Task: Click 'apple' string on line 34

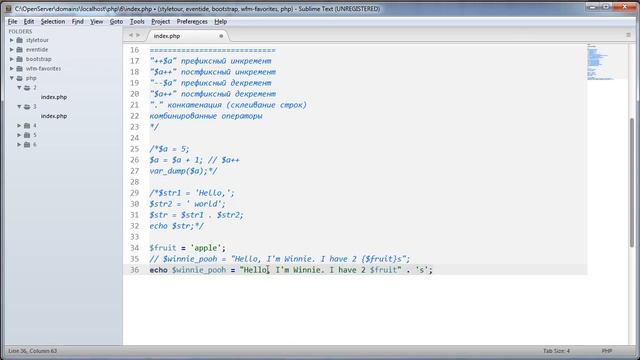Action: pyautogui.click(x=206, y=248)
